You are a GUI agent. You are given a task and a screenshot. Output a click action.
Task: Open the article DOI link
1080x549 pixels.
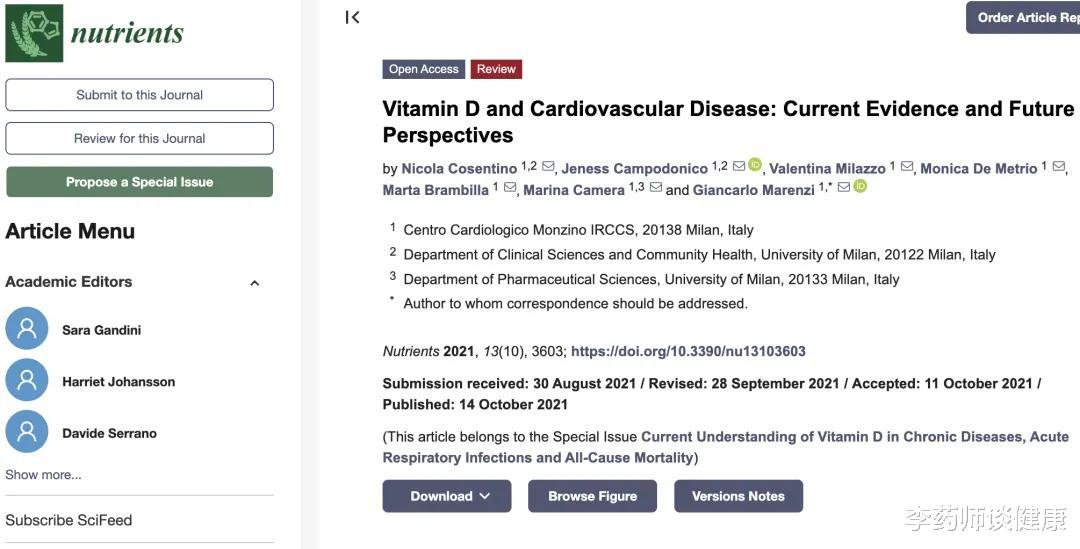point(688,351)
